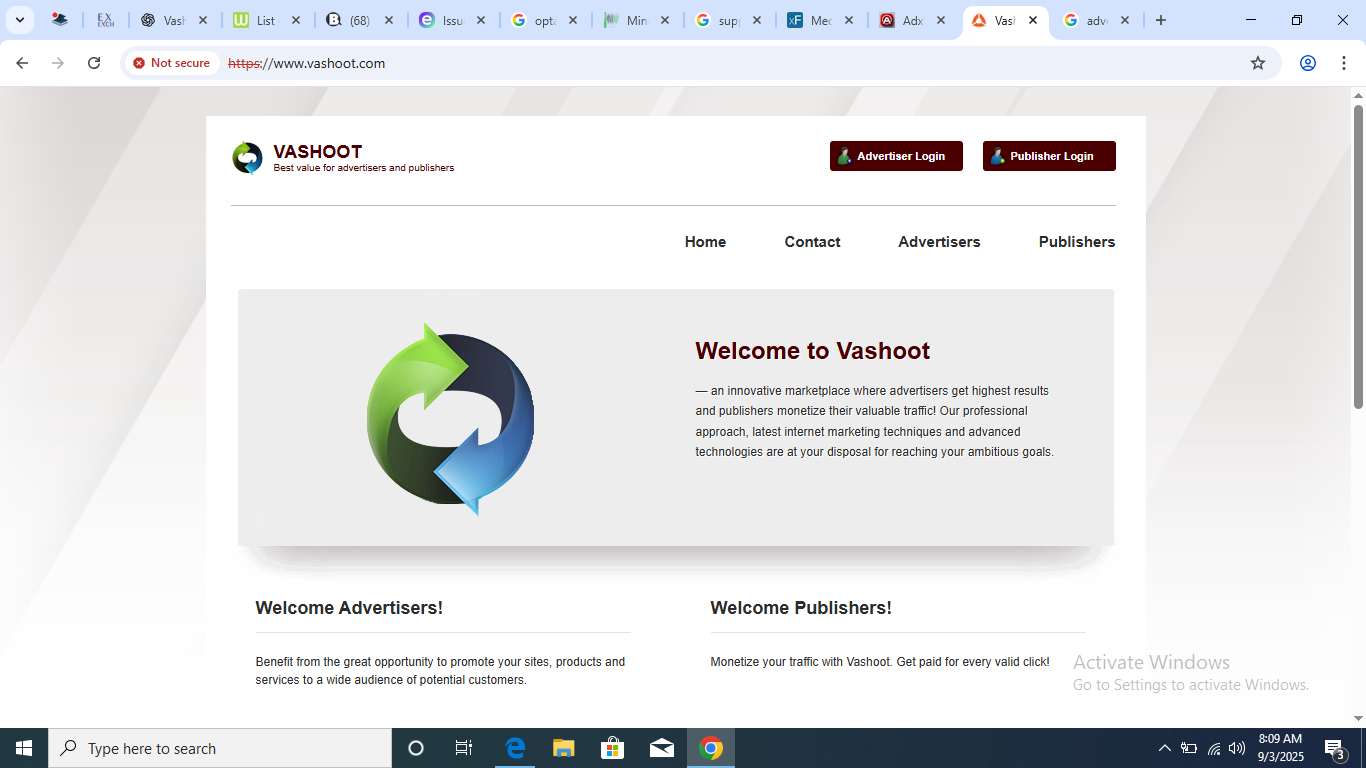The height and width of the screenshot is (768, 1366).
Task: Go back using the browser back arrow
Action: coord(22,63)
